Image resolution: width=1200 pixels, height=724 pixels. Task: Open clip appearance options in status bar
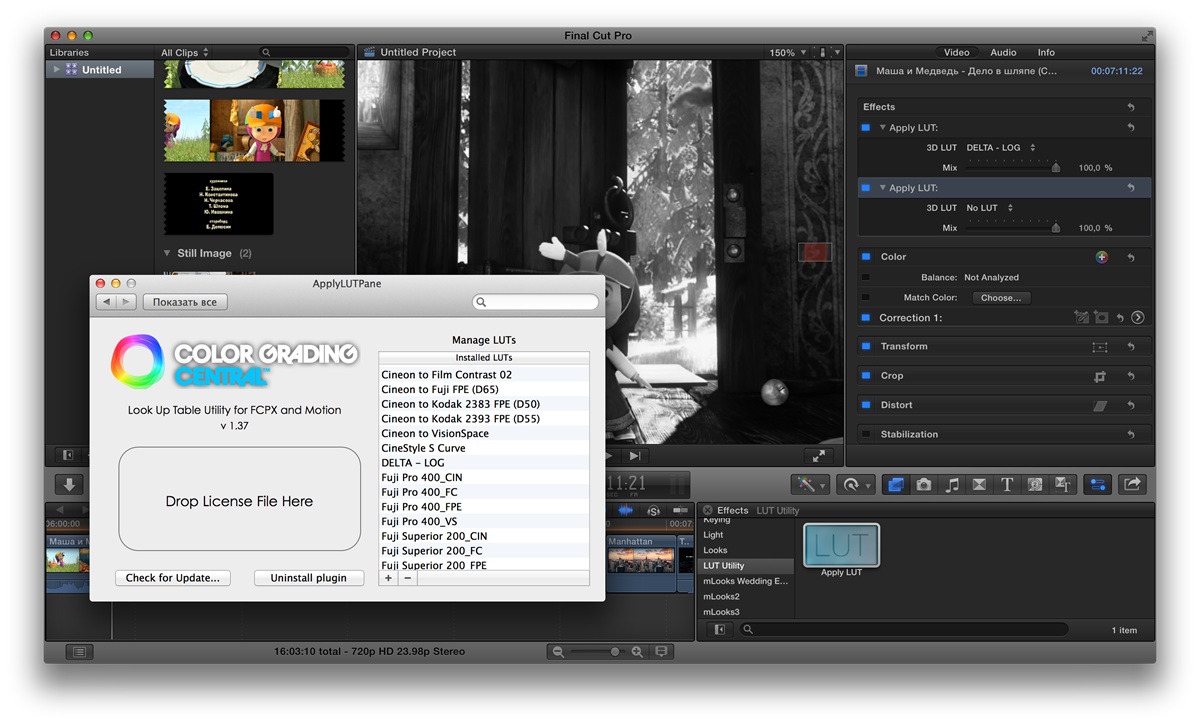click(660, 652)
